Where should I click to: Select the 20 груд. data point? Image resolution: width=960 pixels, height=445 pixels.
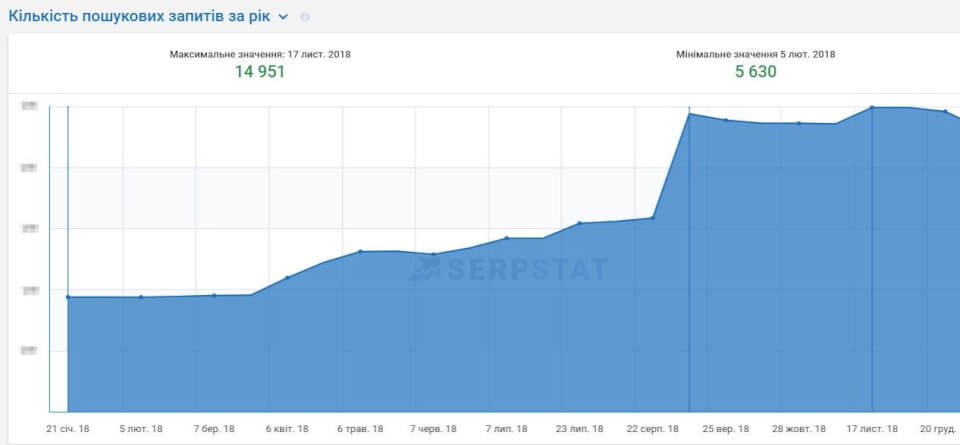[945, 111]
